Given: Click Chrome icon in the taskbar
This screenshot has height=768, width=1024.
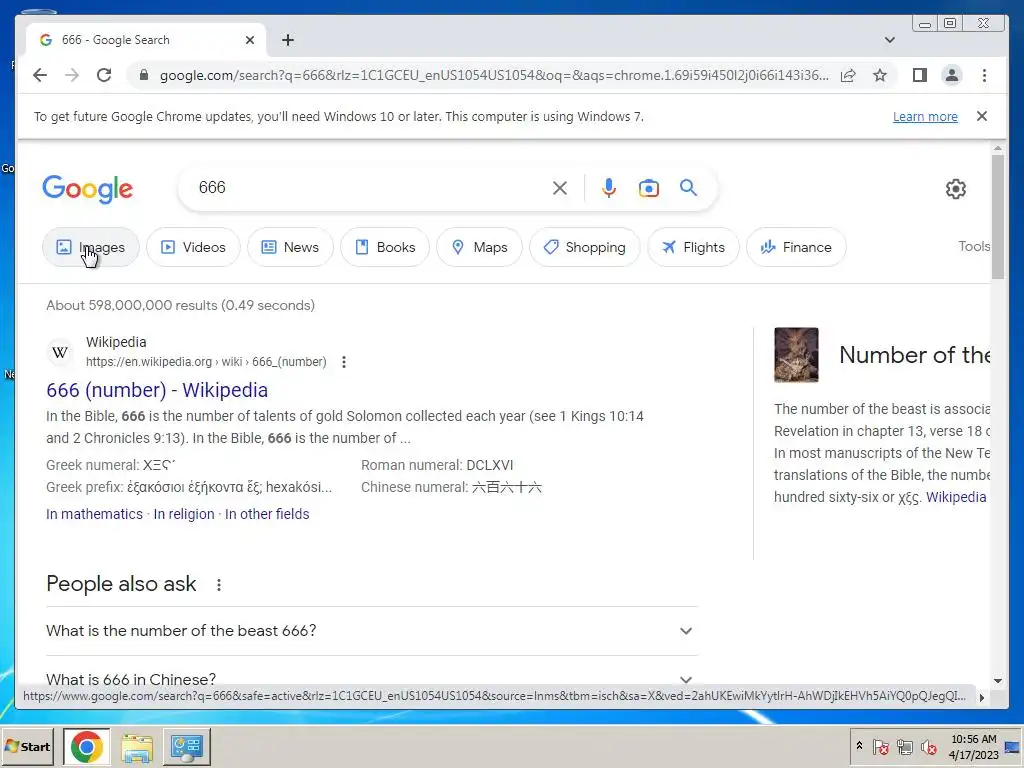Looking at the screenshot, I should (86, 746).
